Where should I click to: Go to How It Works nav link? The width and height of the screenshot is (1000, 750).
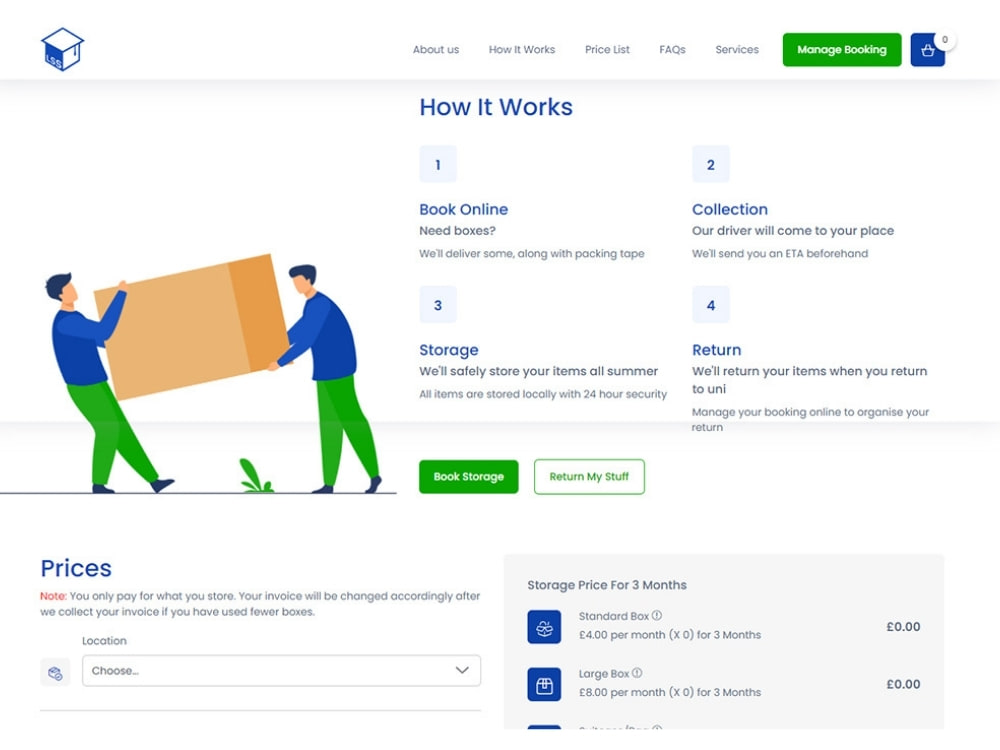(x=522, y=49)
